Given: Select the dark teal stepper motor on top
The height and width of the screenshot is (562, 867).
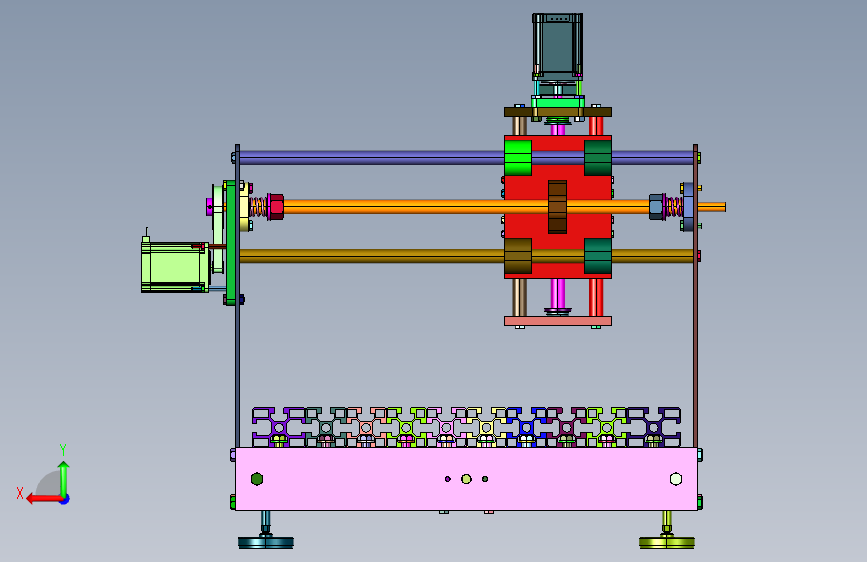Looking at the screenshot, I should click(x=557, y=47).
